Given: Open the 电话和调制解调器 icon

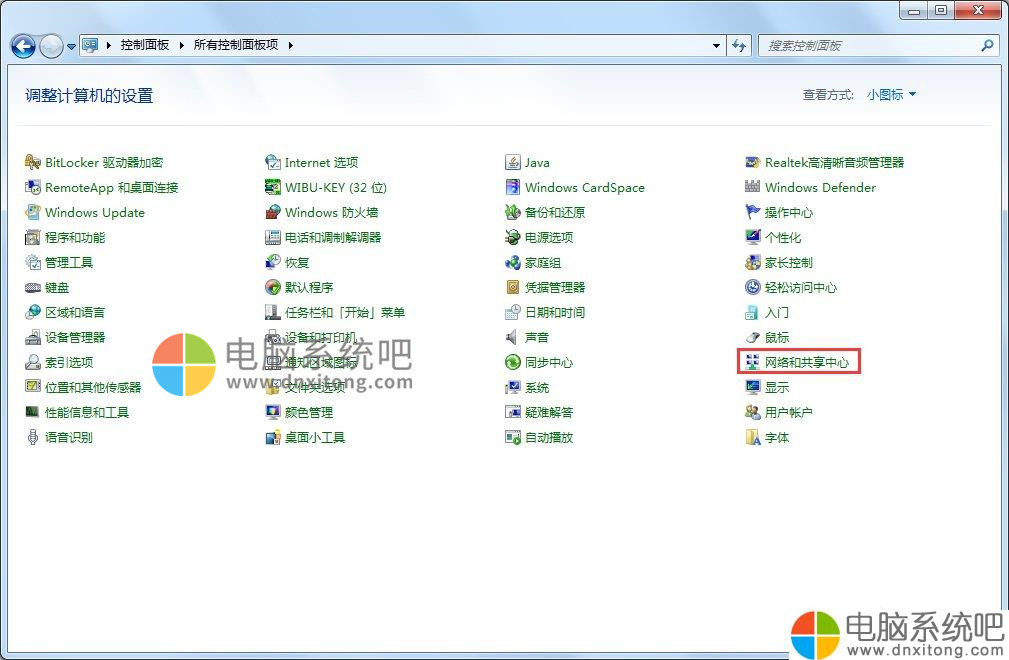Looking at the screenshot, I should click(x=273, y=237).
